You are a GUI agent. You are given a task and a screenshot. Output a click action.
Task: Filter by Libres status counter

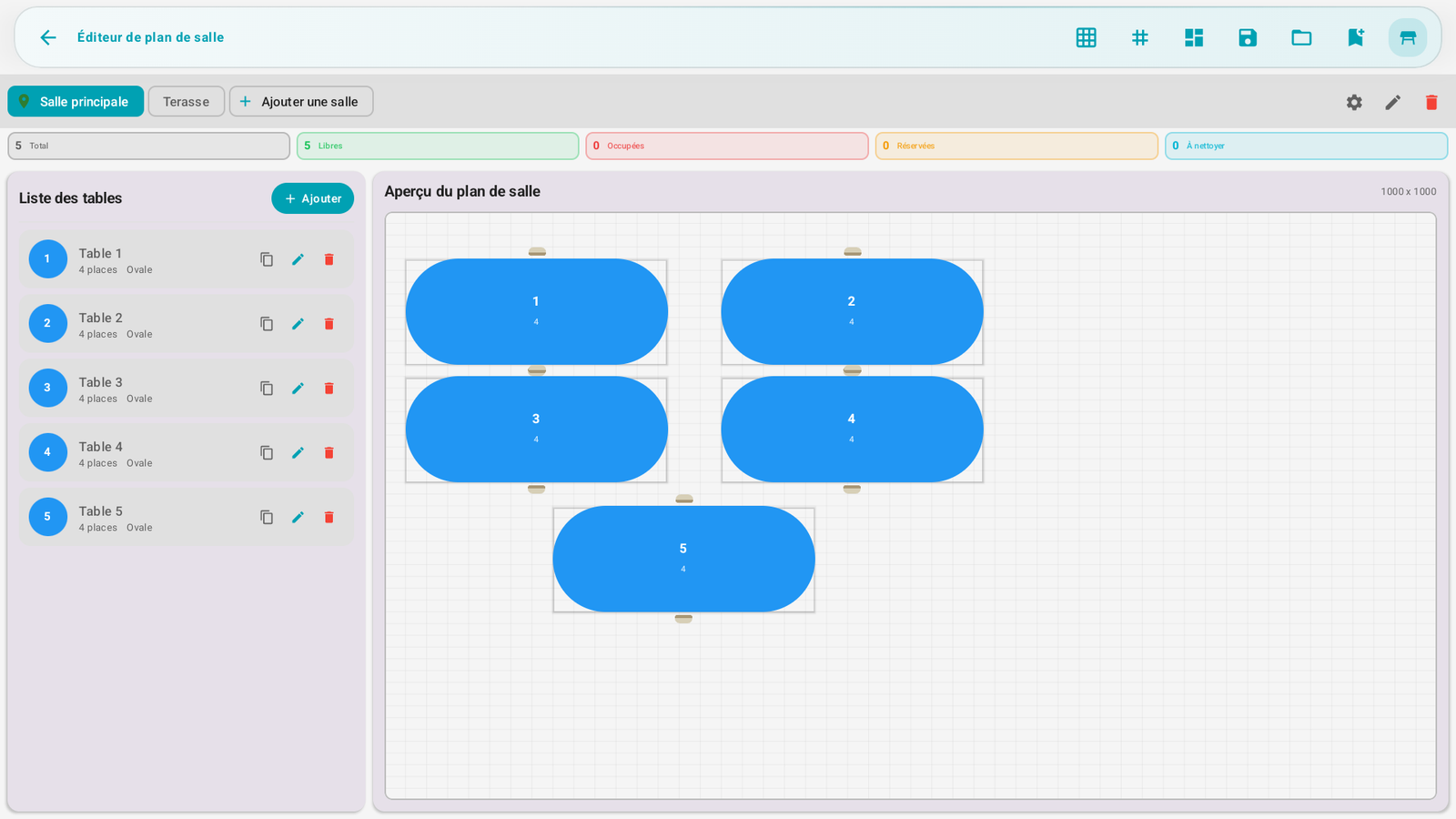tap(438, 146)
